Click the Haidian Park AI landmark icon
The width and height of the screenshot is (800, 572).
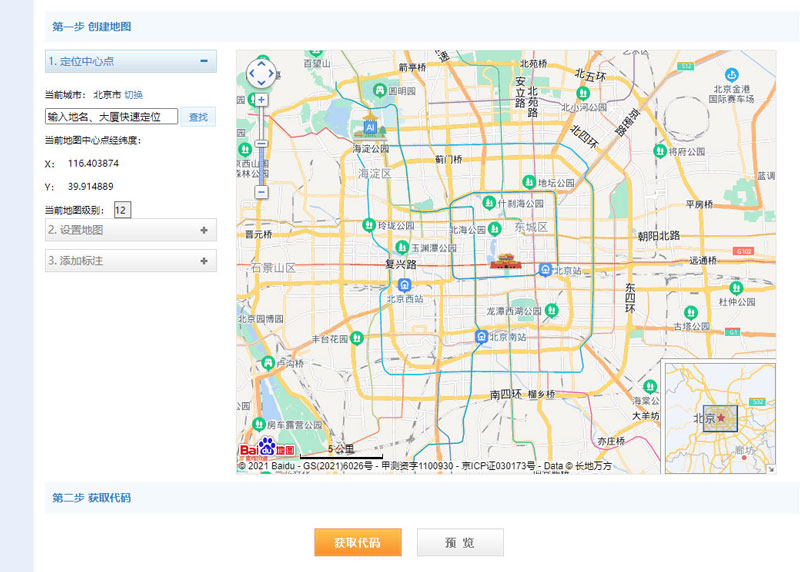tap(370, 127)
